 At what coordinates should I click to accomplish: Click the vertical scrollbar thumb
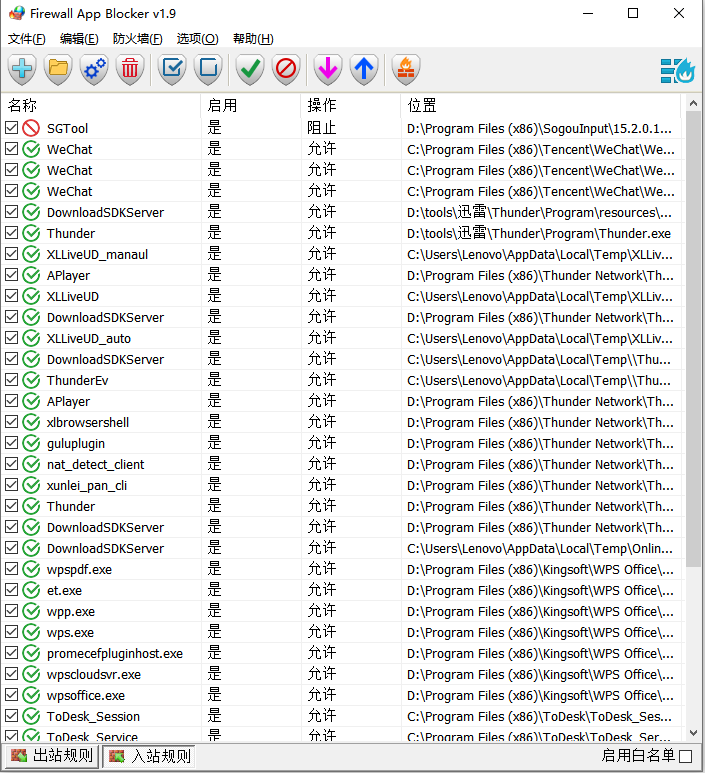tap(693, 339)
